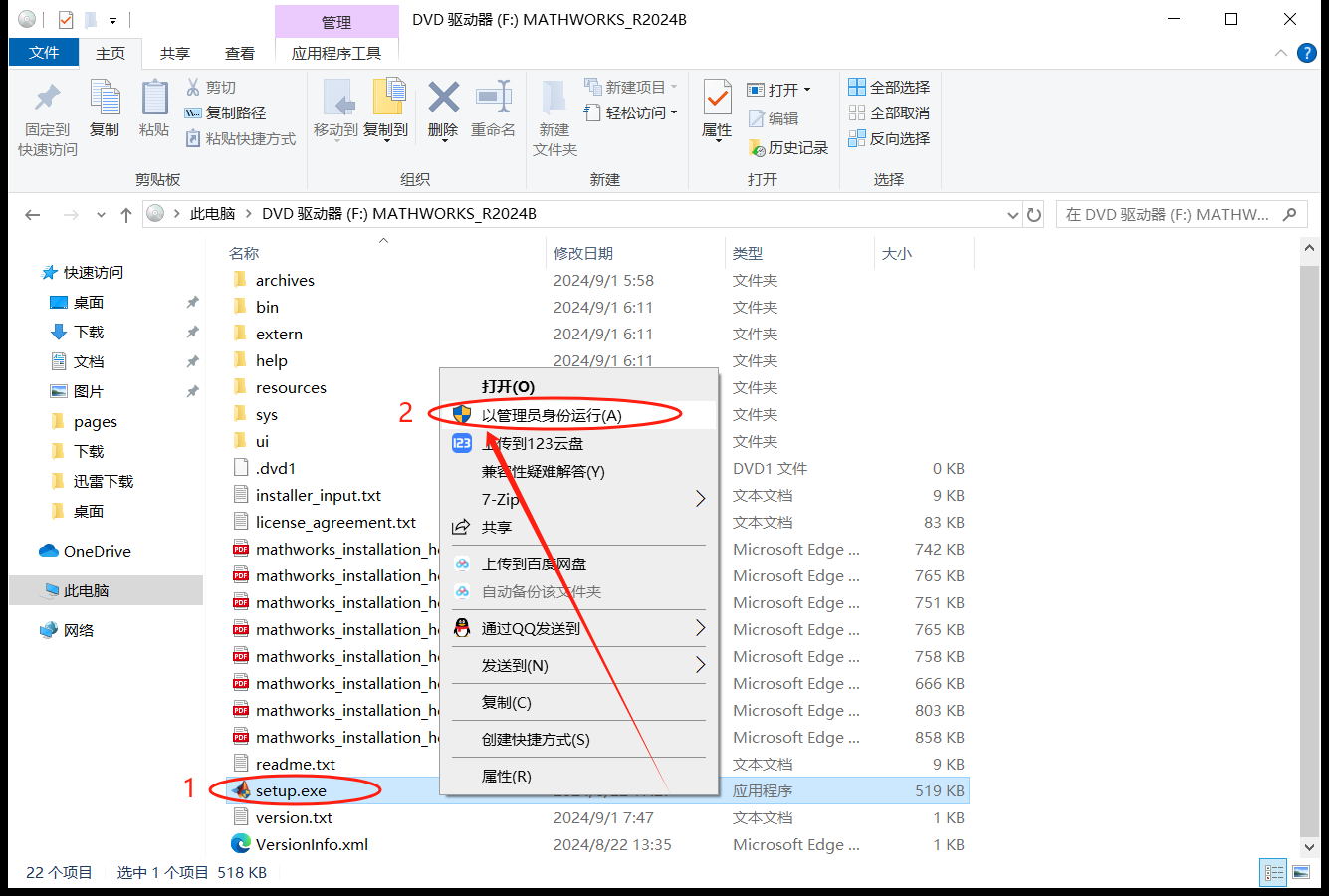The image size is (1329, 896).
Task: Click the Pin to Quick access icon
Action: click(x=47, y=98)
